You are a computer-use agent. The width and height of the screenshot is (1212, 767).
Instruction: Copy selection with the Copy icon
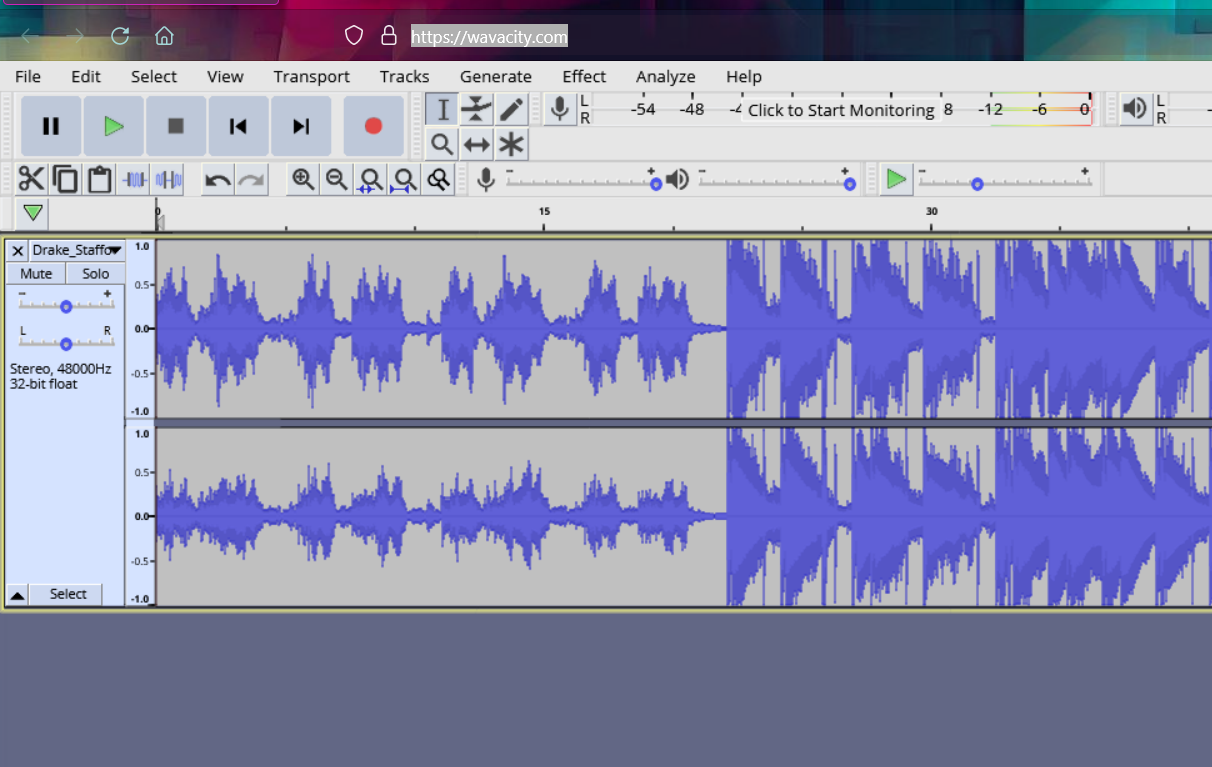[x=65, y=179]
